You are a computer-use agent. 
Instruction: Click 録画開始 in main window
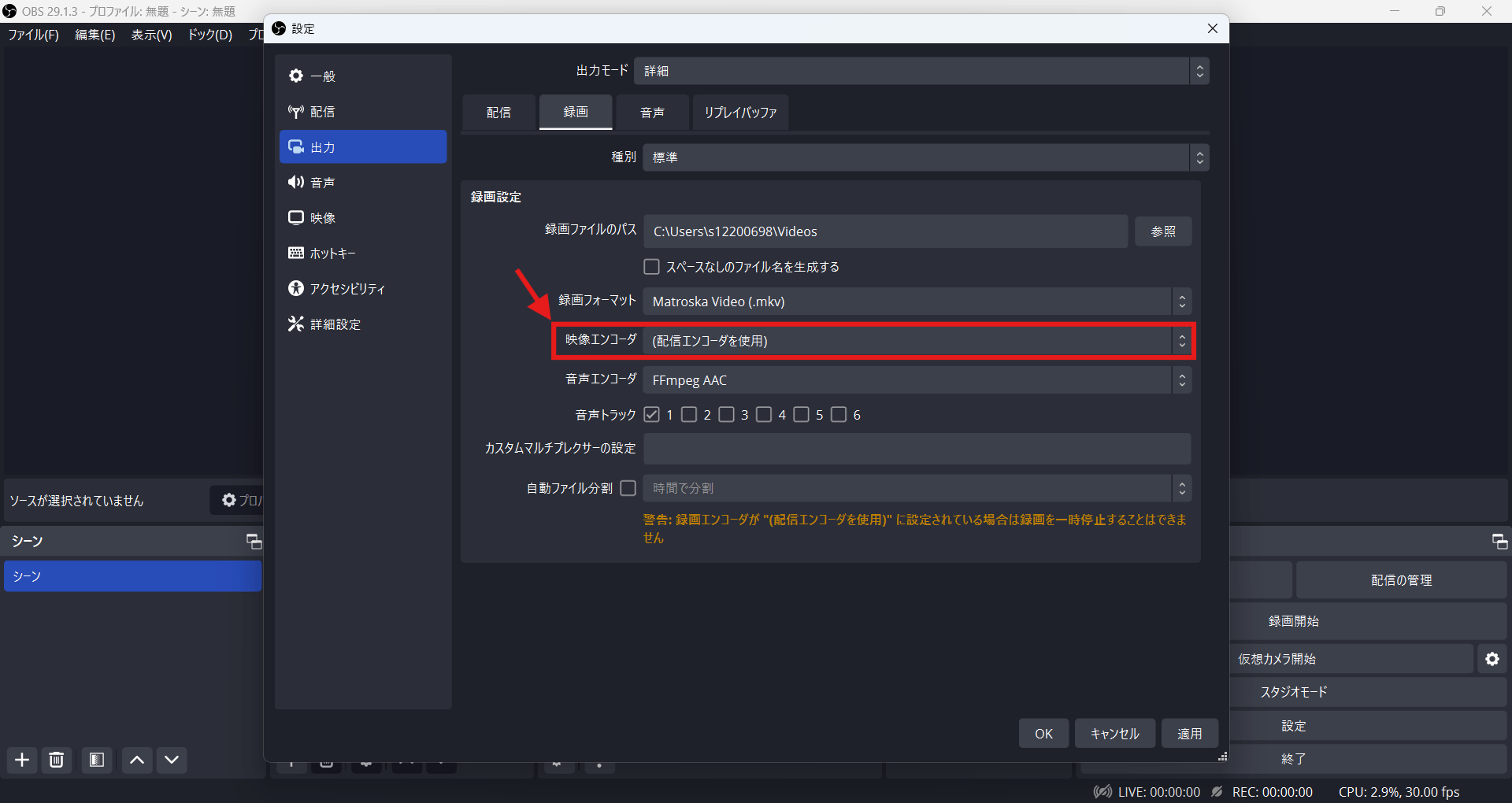1369,621
